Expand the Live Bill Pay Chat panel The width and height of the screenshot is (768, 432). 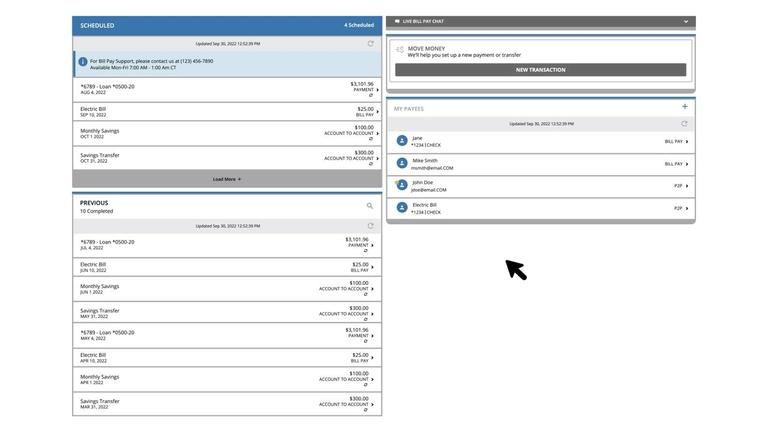tap(686, 22)
